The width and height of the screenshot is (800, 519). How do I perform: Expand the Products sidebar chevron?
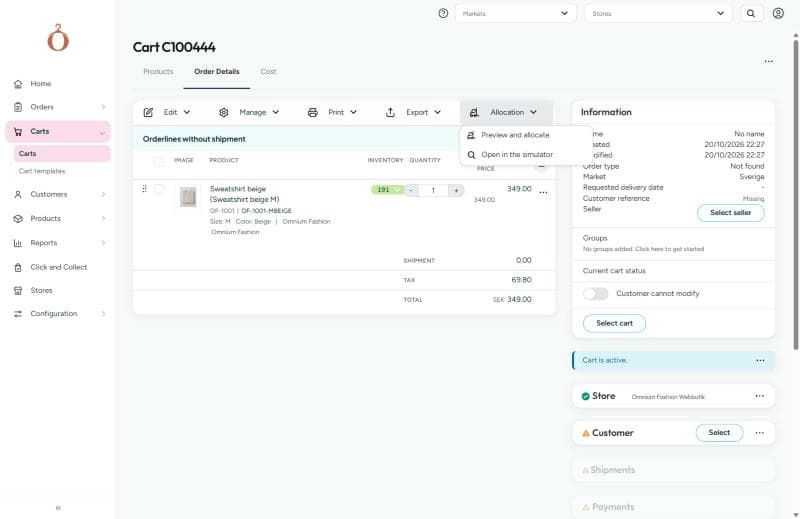[103, 218]
